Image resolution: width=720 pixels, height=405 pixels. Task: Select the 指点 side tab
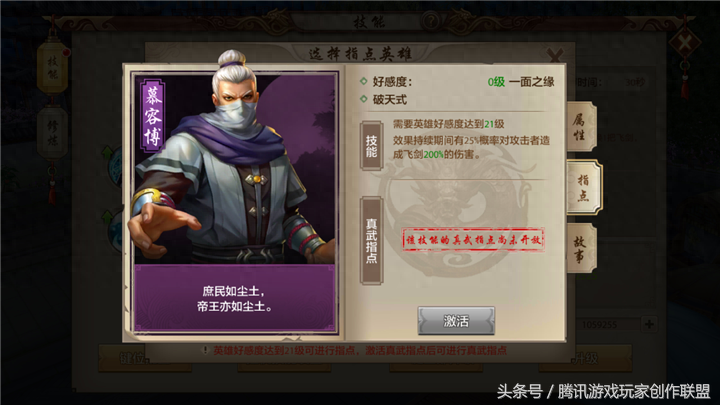click(x=584, y=187)
